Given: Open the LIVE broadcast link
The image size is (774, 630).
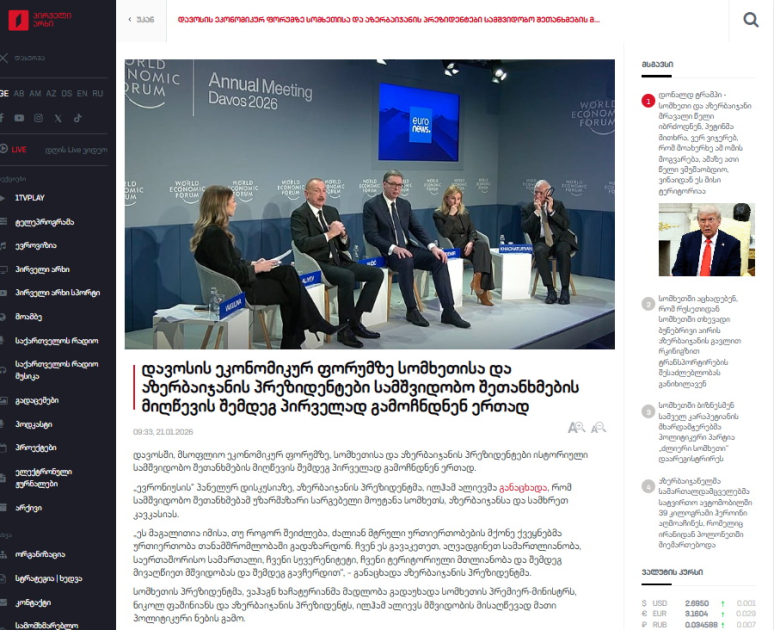Looking at the screenshot, I should (x=19, y=150).
